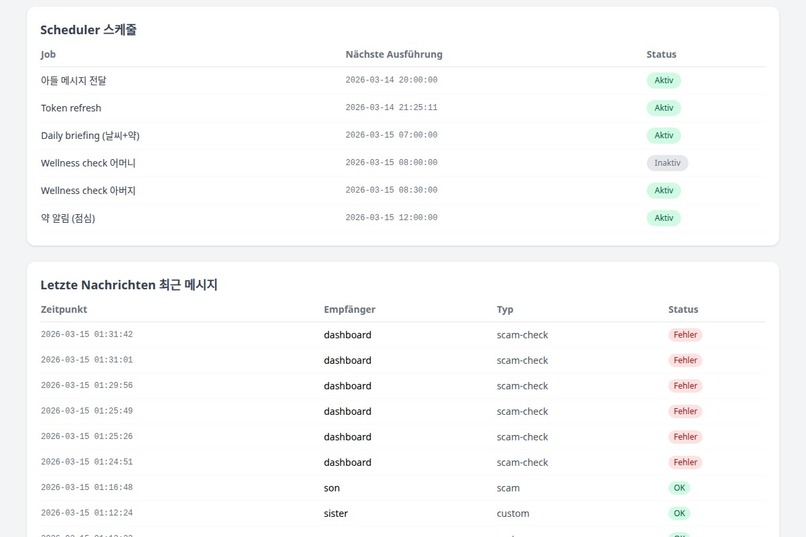Click Aktiv badge for Wellness check 아버지
The image size is (806, 537).
click(x=664, y=191)
